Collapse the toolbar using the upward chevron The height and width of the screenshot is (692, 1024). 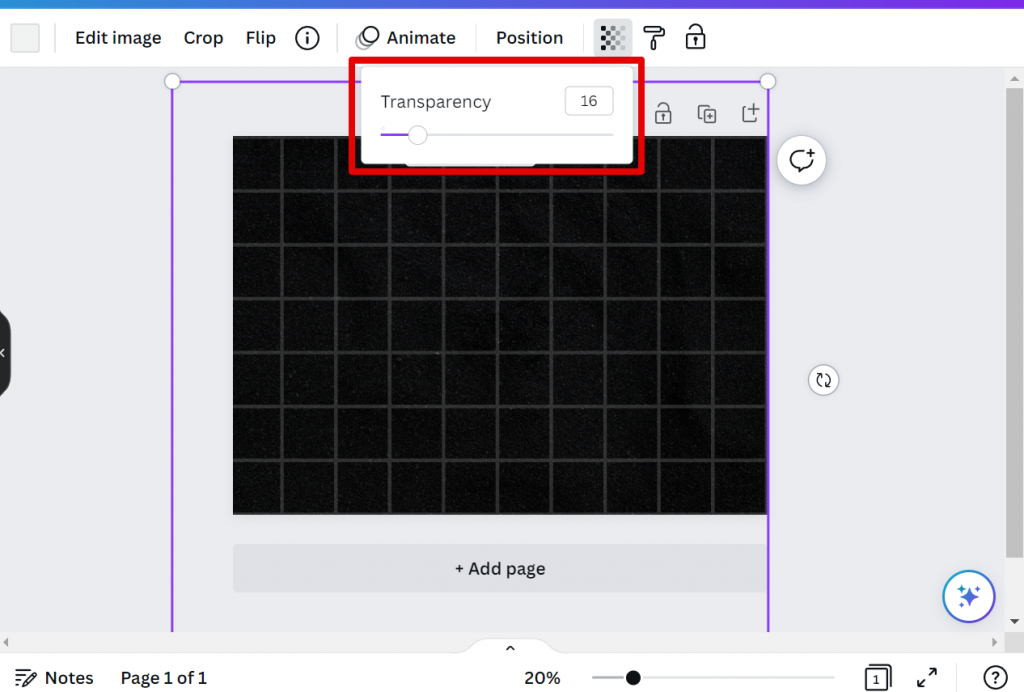510,647
